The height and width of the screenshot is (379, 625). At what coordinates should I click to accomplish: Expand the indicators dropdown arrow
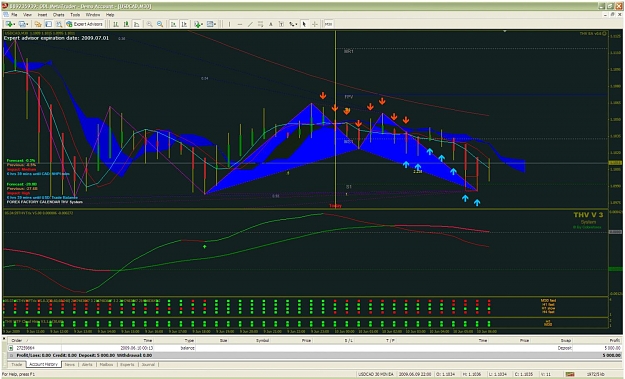pos(202,24)
